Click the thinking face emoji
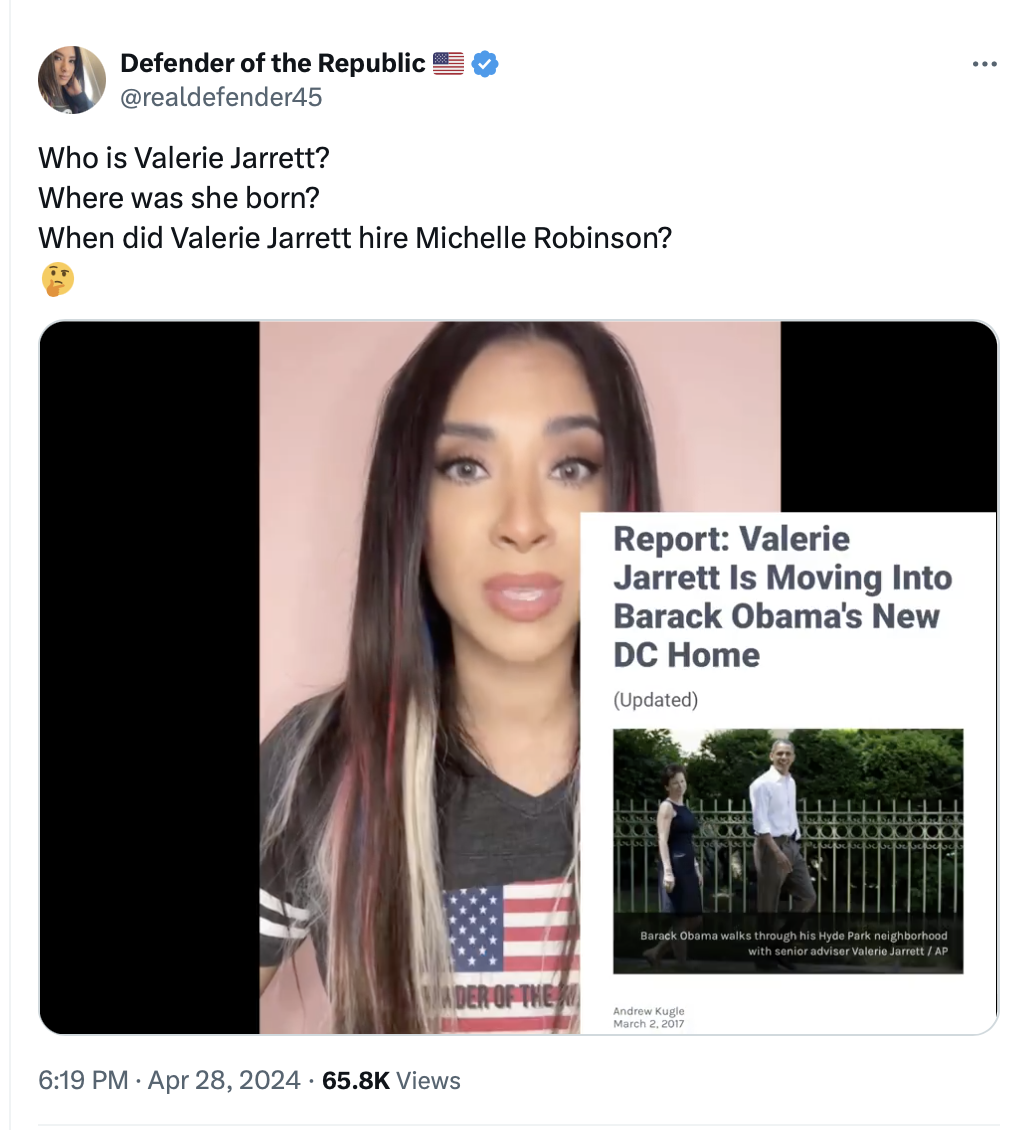This screenshot has width=1024, height=1130. (58, 279)
